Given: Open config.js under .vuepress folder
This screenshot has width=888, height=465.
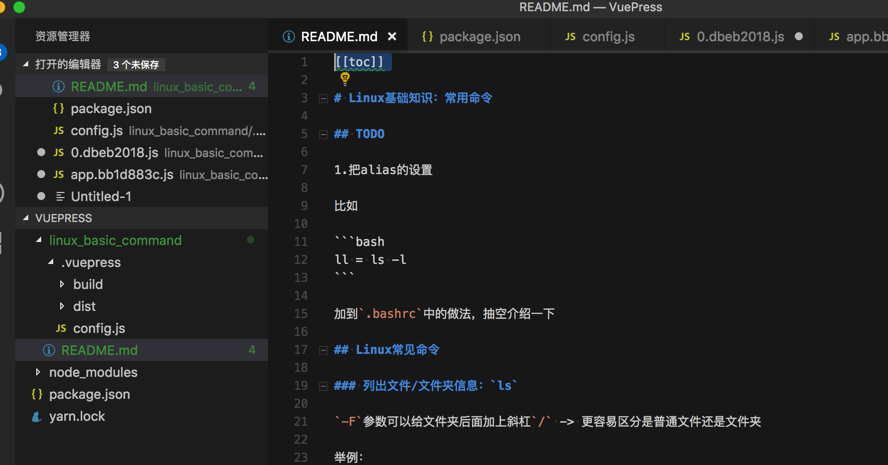Looking at the screenshot, I should click(x=142, y=329).
